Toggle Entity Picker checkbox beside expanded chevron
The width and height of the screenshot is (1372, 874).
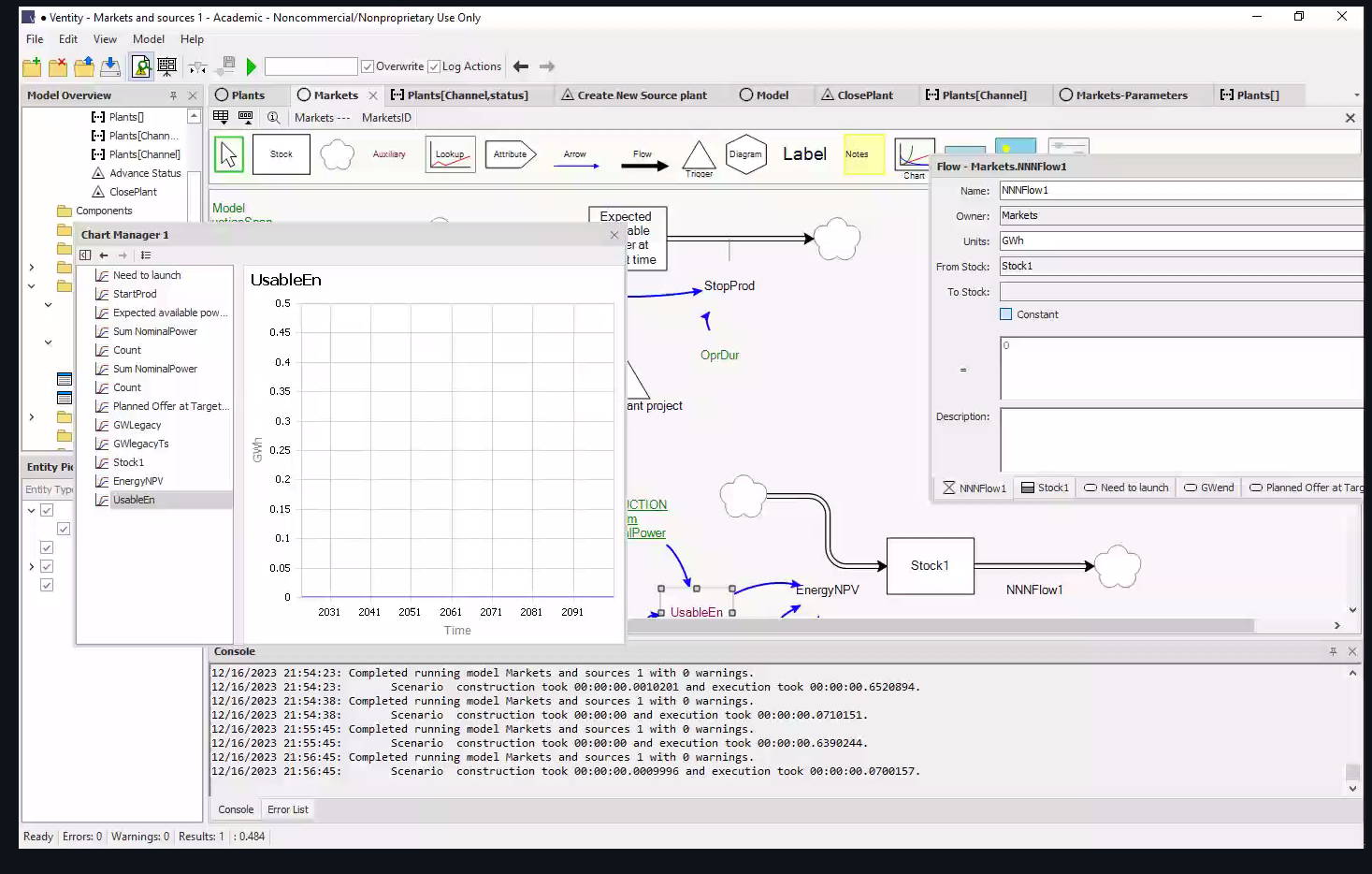(x=47, y=510)
